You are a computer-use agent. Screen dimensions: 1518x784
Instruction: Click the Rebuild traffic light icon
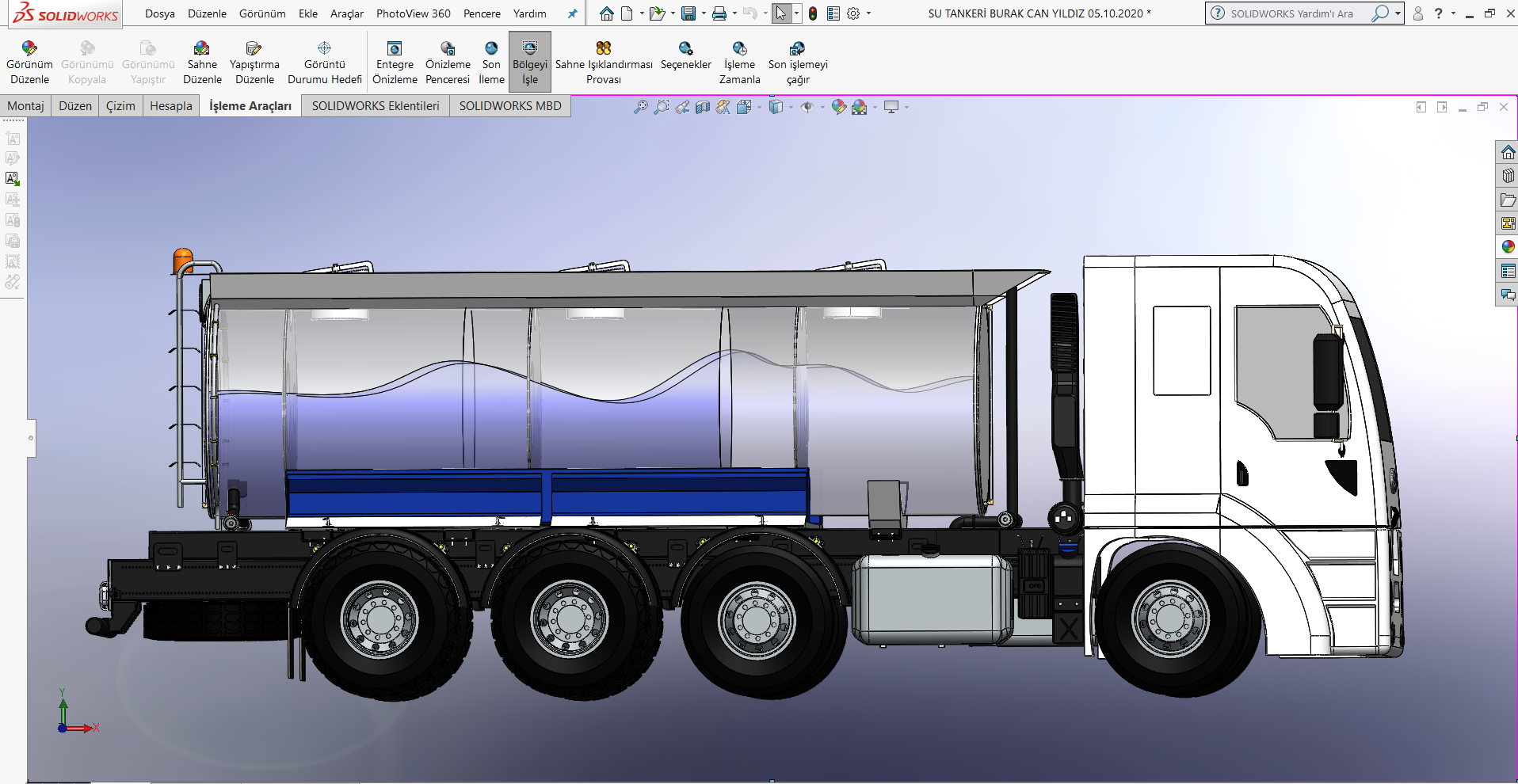tap(813, 13)
